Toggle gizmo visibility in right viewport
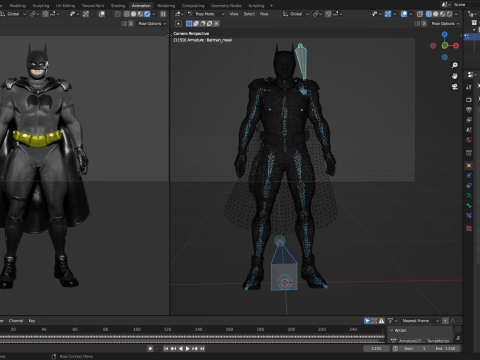The width and height of the screenshot is (480, 360). 388,14
